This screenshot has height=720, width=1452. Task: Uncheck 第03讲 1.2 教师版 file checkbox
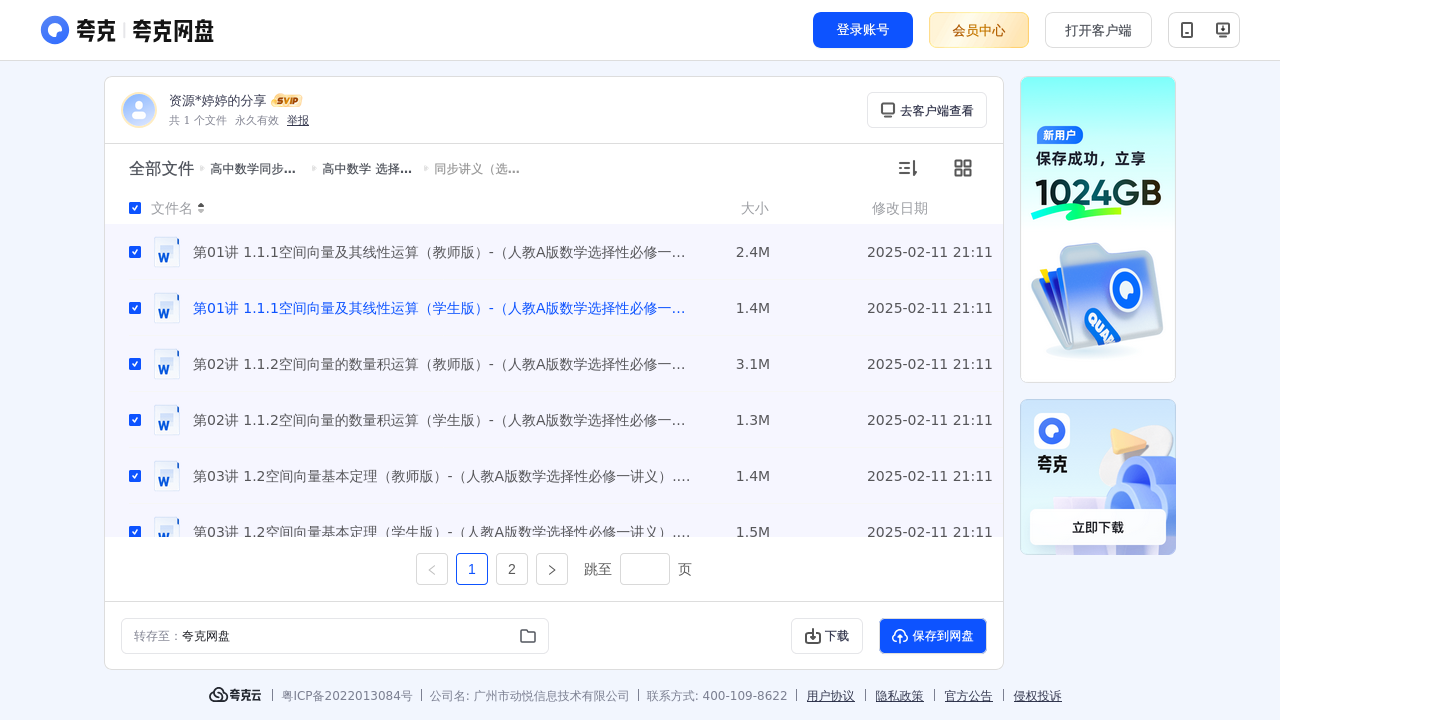click(x=135, y=476)
